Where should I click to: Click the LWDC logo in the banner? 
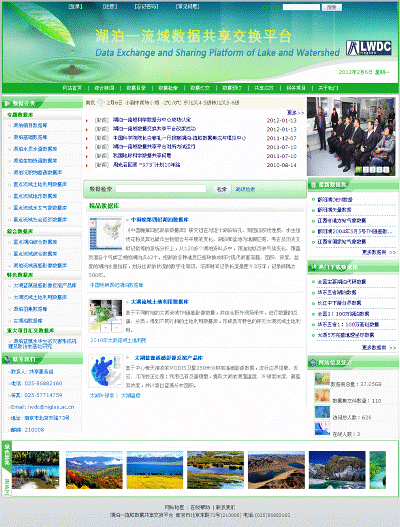[x=369, y=48]
